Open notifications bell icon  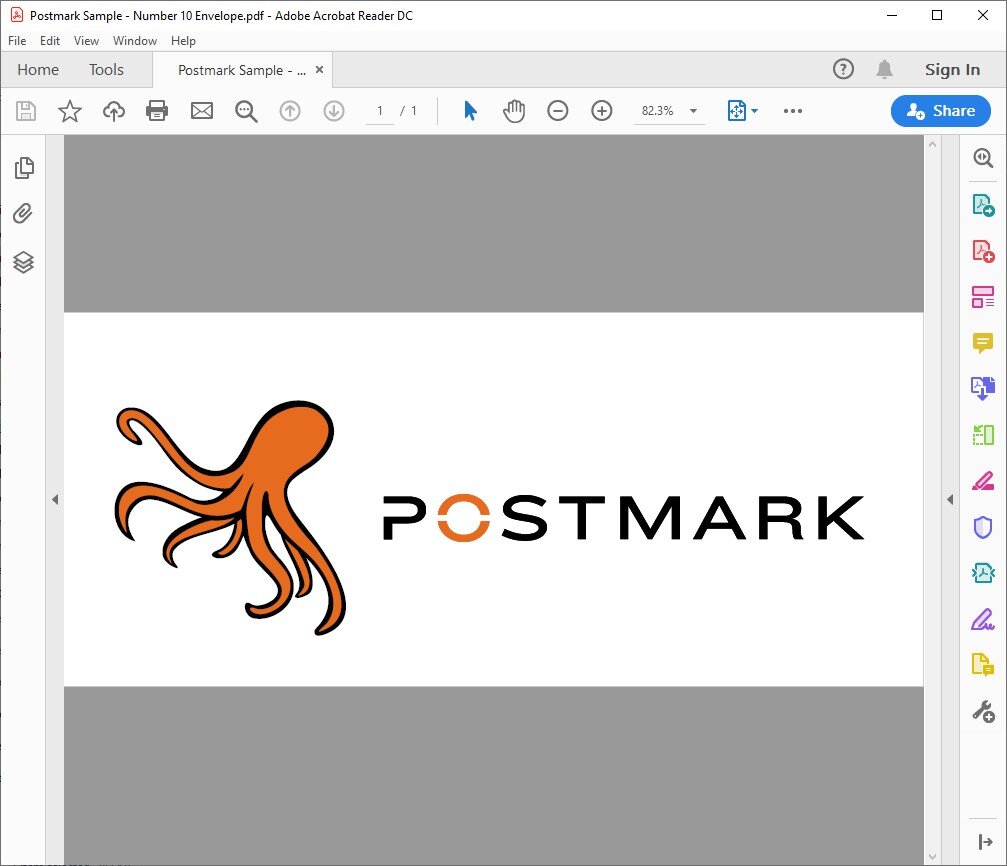[884, 69]
